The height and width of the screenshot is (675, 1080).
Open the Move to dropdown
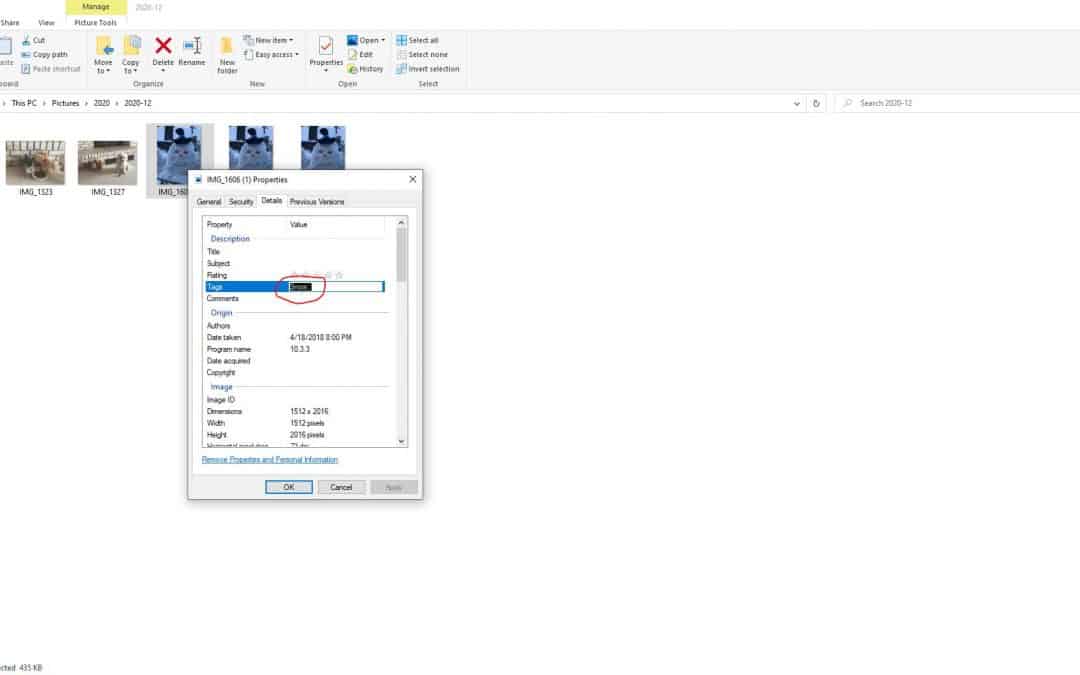[x=103, y=60]
